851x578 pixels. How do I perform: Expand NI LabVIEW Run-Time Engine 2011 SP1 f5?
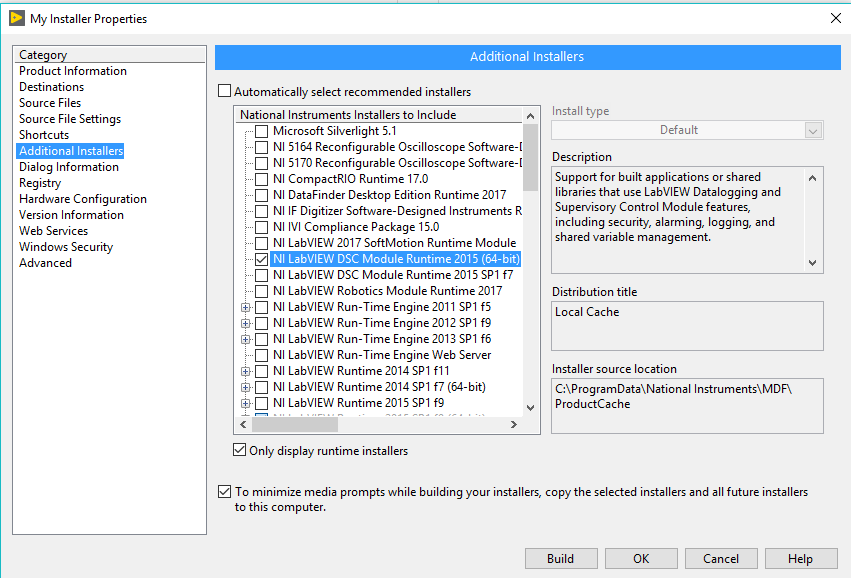point(246,307)
